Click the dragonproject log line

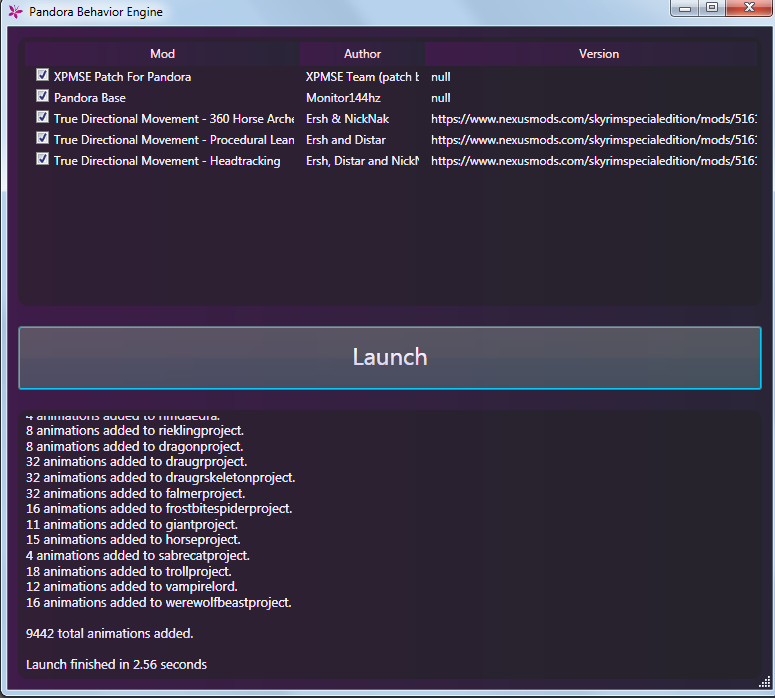pos(134,446)
